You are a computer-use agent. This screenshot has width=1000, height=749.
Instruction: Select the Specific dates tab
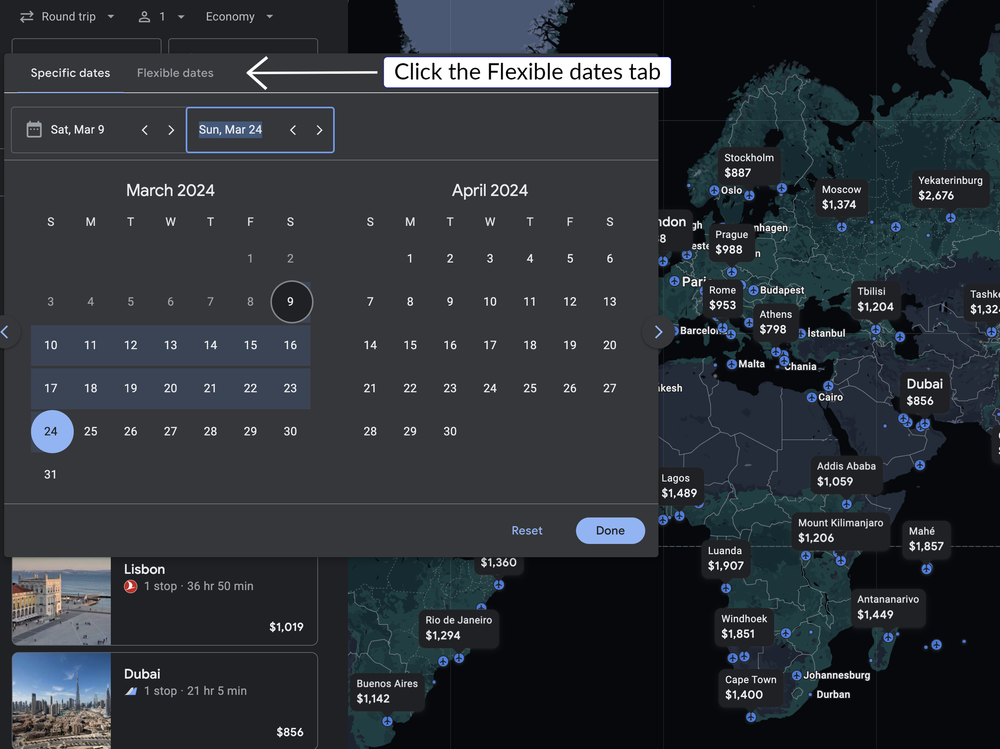point(69,72)
